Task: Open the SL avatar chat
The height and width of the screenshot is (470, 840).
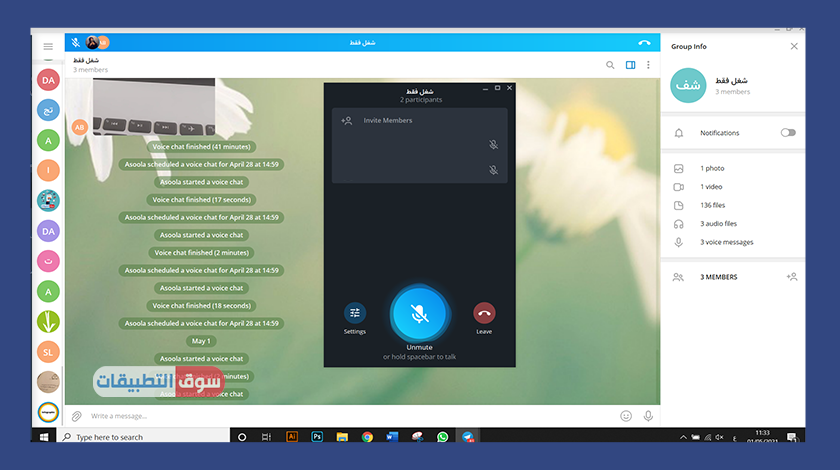Action: [48, 352]
